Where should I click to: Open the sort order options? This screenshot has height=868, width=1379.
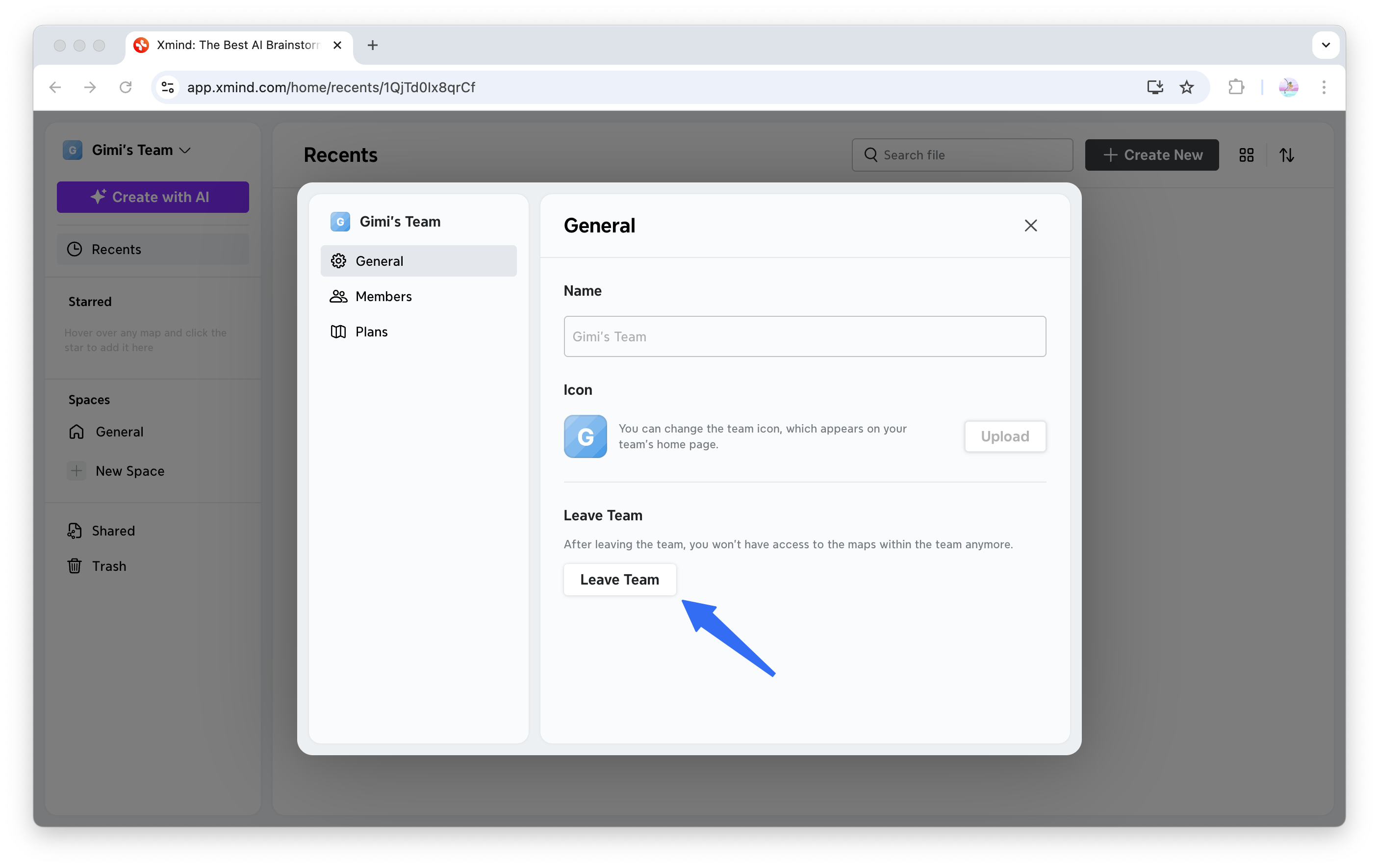pos(1287,155)
